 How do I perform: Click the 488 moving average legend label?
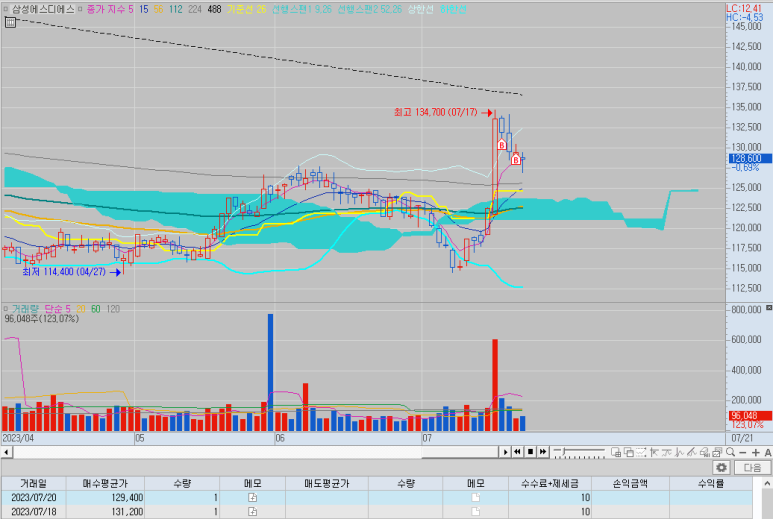coord(214,9)
